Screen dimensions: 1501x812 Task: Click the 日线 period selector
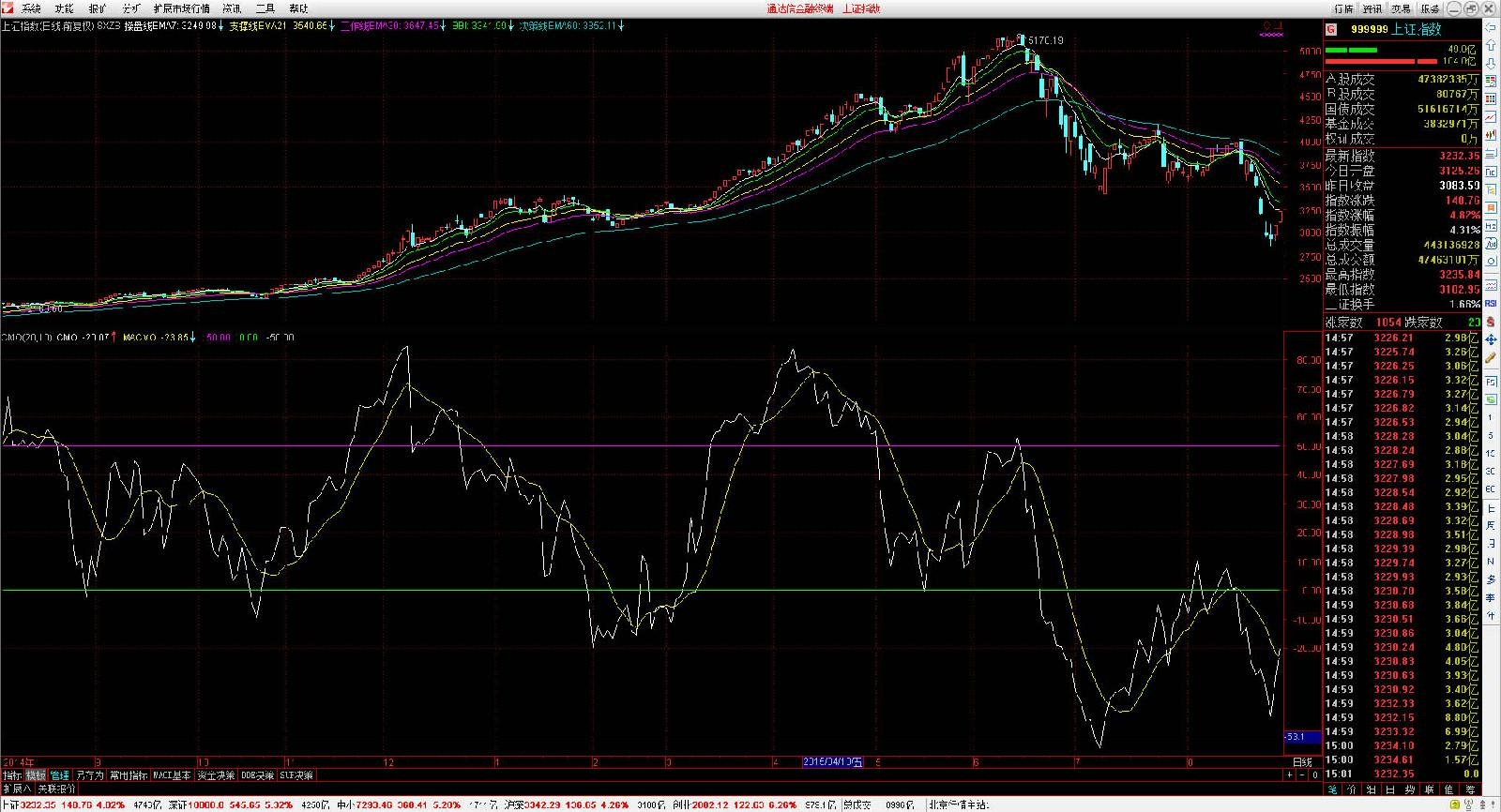pos(1302,762)
